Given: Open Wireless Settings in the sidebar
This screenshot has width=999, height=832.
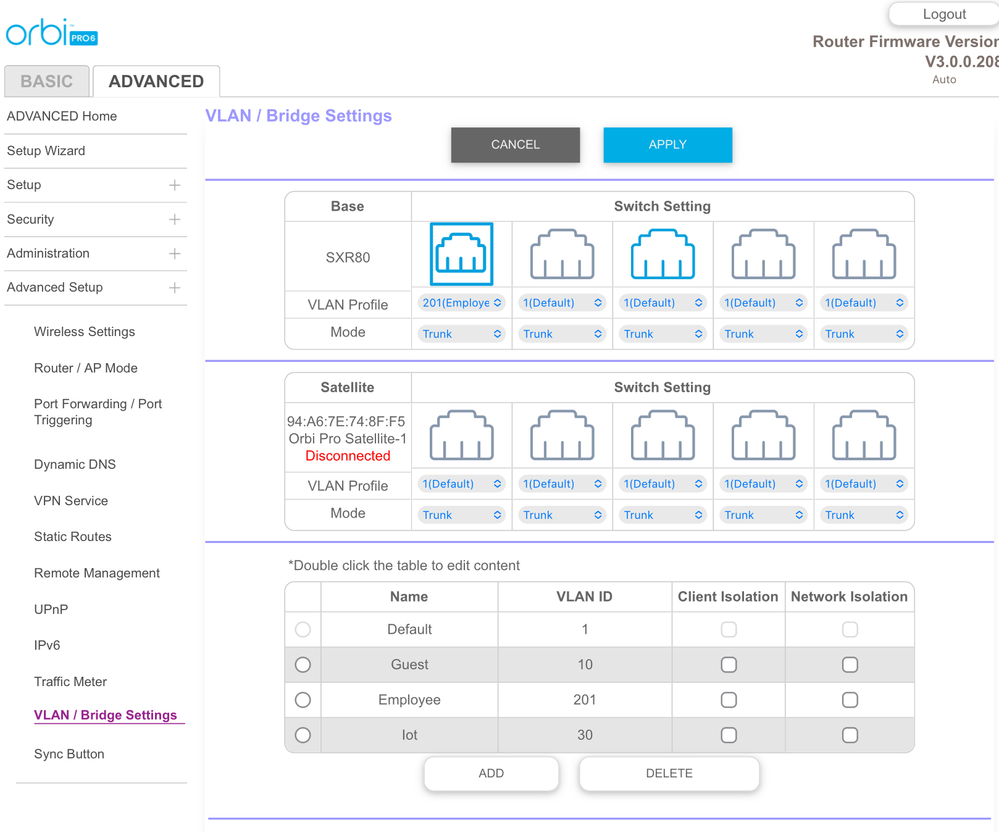Looking at the screenshot, I should [84, 332].
